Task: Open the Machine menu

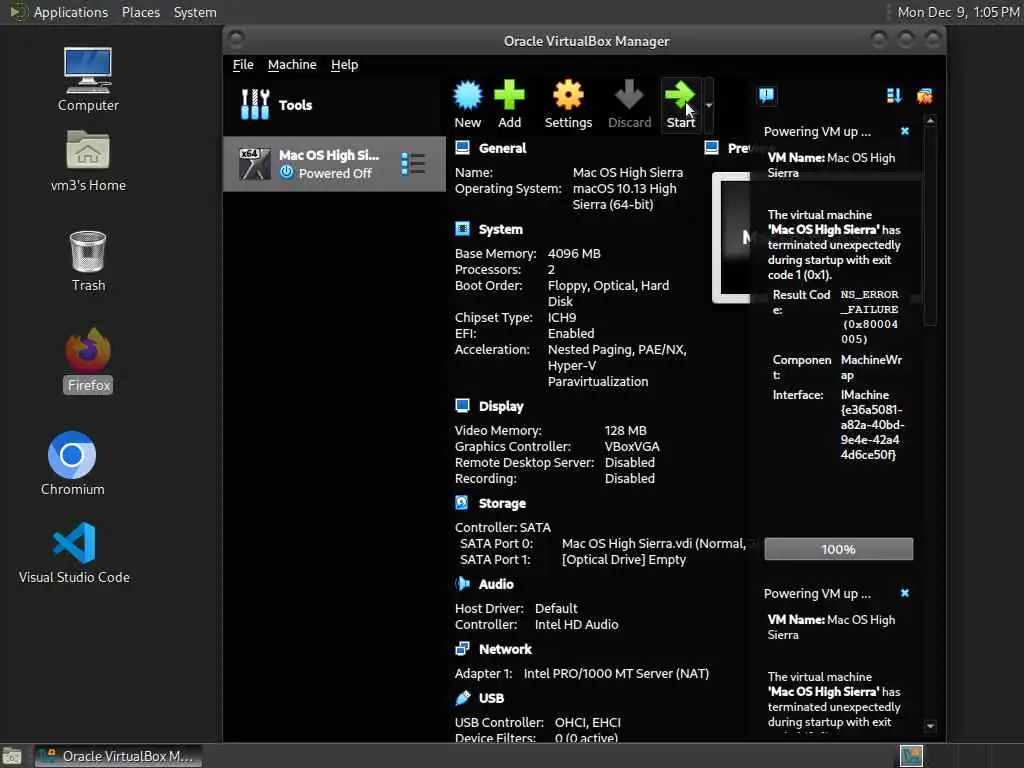Action: (x=292, y=65)
